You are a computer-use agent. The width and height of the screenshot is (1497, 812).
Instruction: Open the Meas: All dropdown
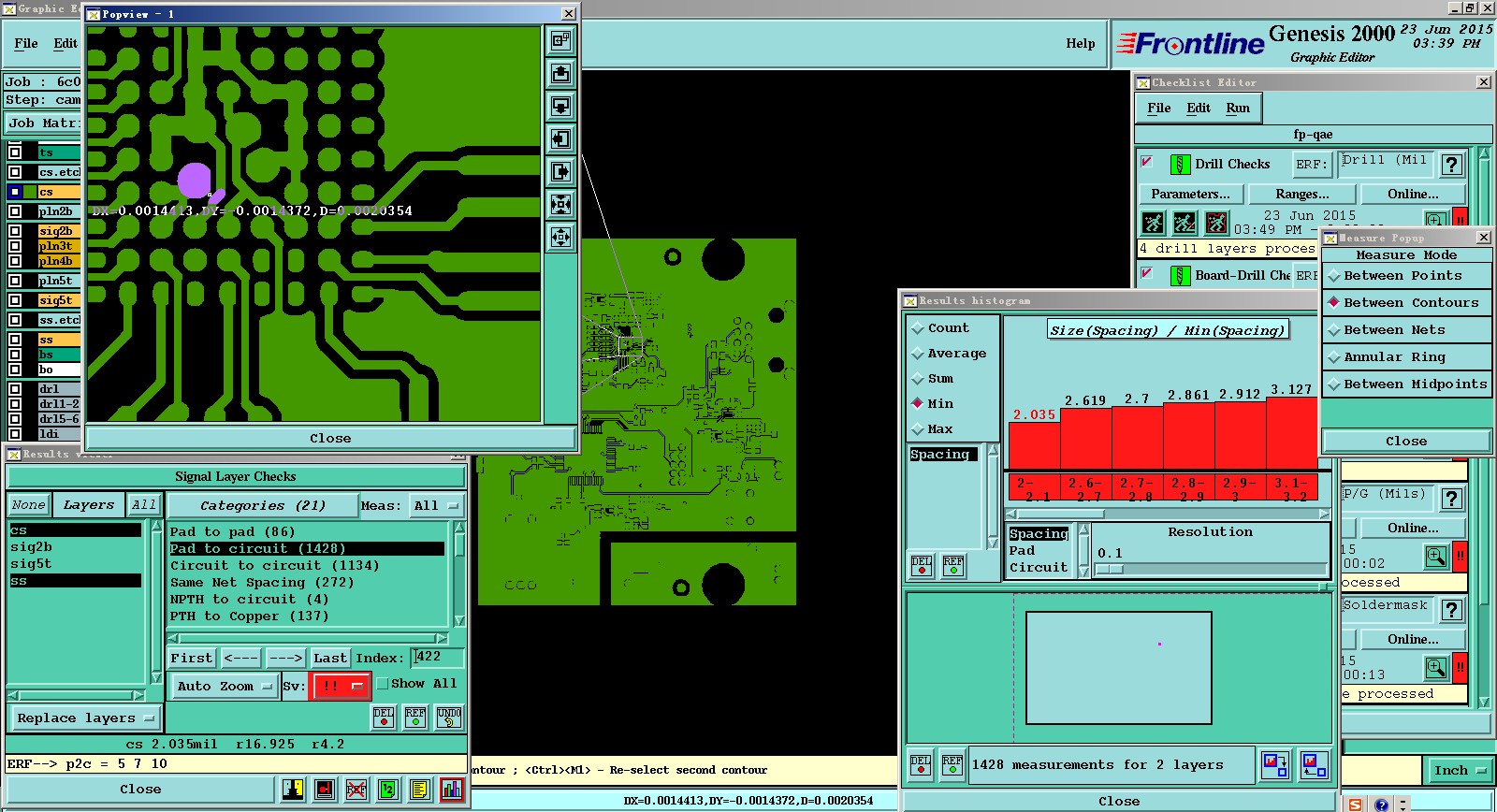pyautogui.click(x=439, y=505)
